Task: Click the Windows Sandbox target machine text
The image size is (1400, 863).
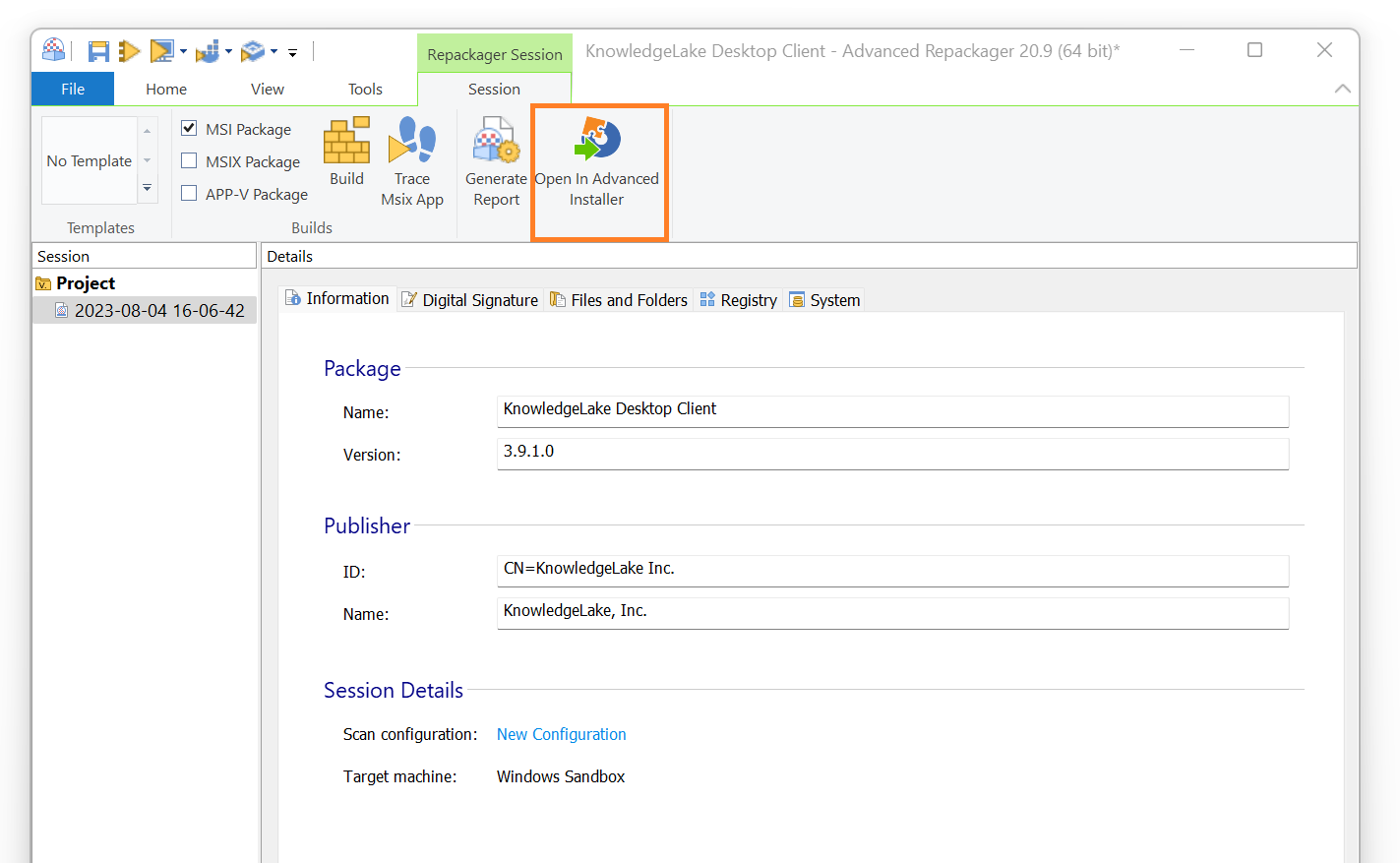Action: point(561,776)
